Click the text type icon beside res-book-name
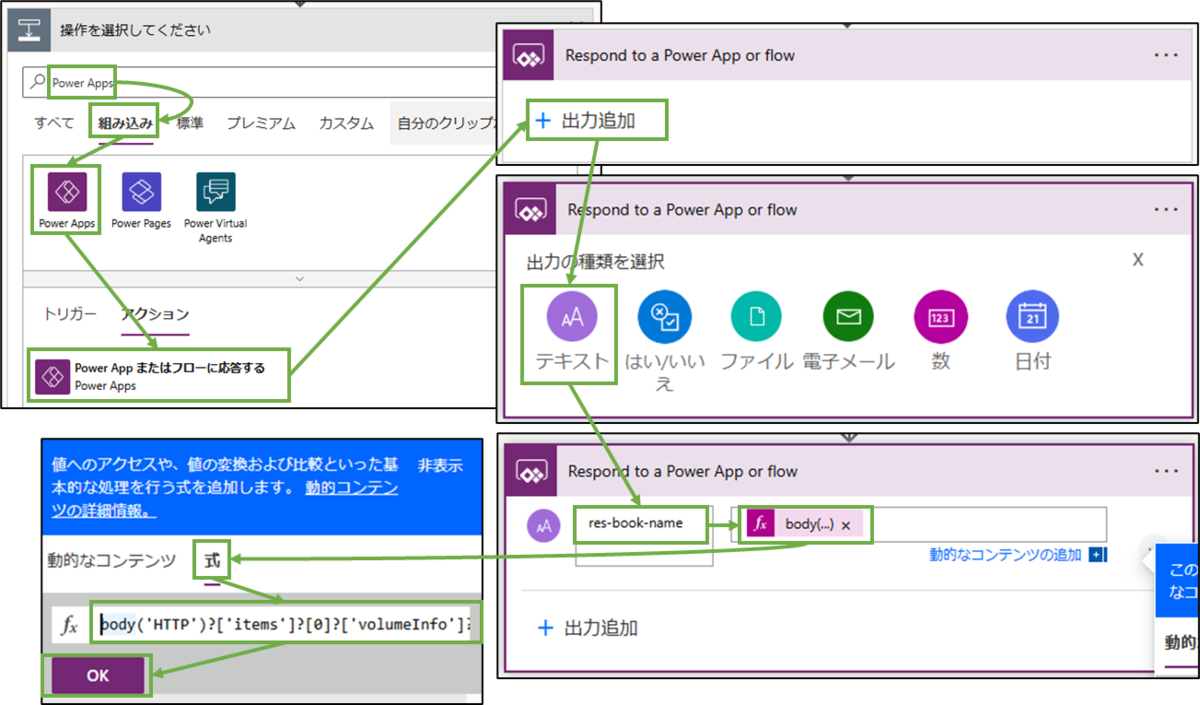Viewport: 1200px width, 705px height. pyautogui.click(x=545, y=524)
